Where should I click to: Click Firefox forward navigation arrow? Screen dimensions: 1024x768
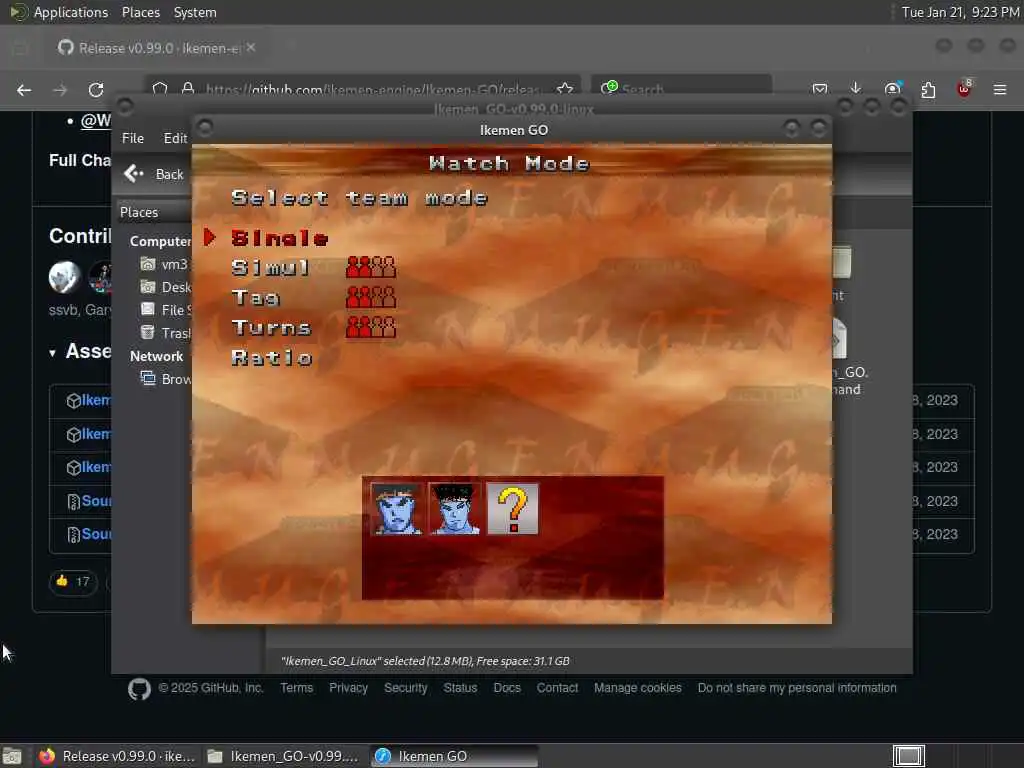(x=60, y=90)
